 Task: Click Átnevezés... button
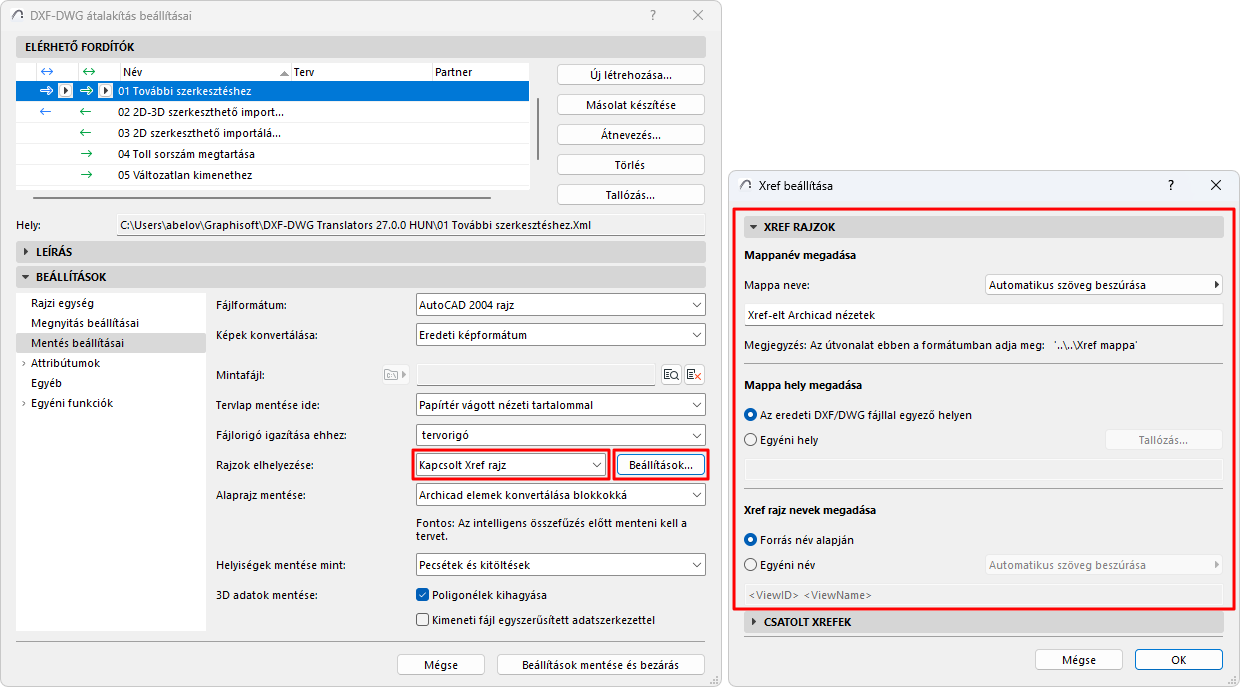(x=631, y=135)
